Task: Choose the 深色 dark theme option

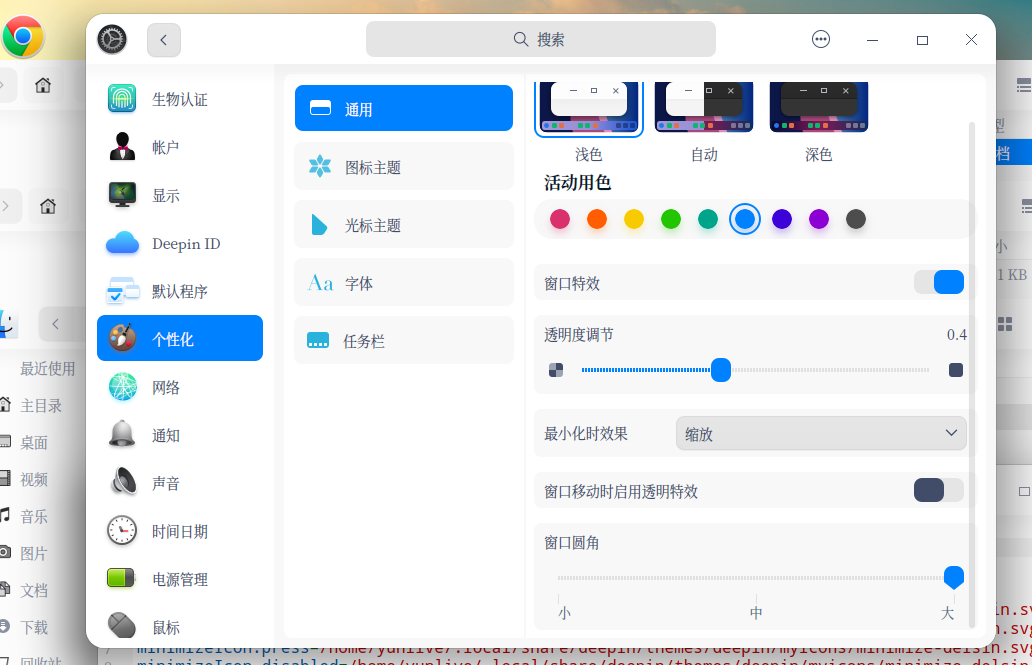Action: pyautogui.click(x=818, y=108)
